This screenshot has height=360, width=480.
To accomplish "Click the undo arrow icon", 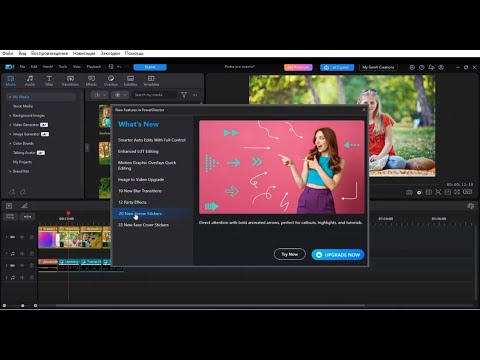I will click(x=119, y=67).
